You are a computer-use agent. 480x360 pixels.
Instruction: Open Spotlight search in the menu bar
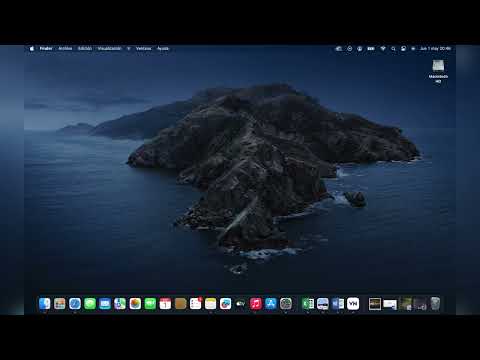coord(393,49)
